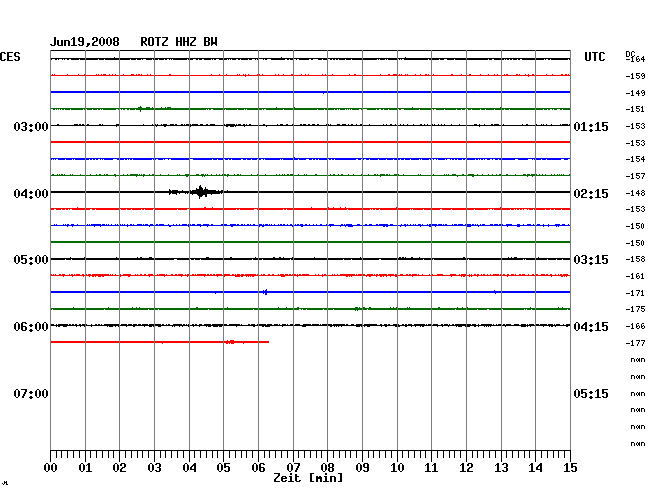Click the 15 minute axis tick label
This screenshot has height=494, width=650.
pyautogui.click(x=570, y=468)
